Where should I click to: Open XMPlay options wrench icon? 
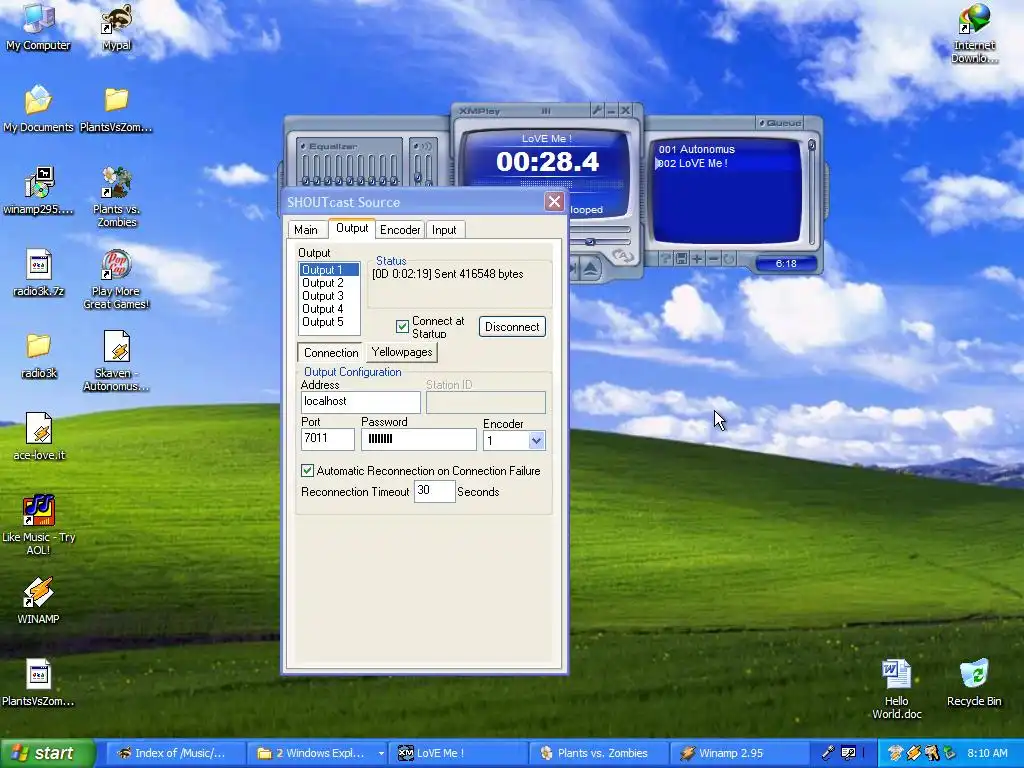(597, 110)
